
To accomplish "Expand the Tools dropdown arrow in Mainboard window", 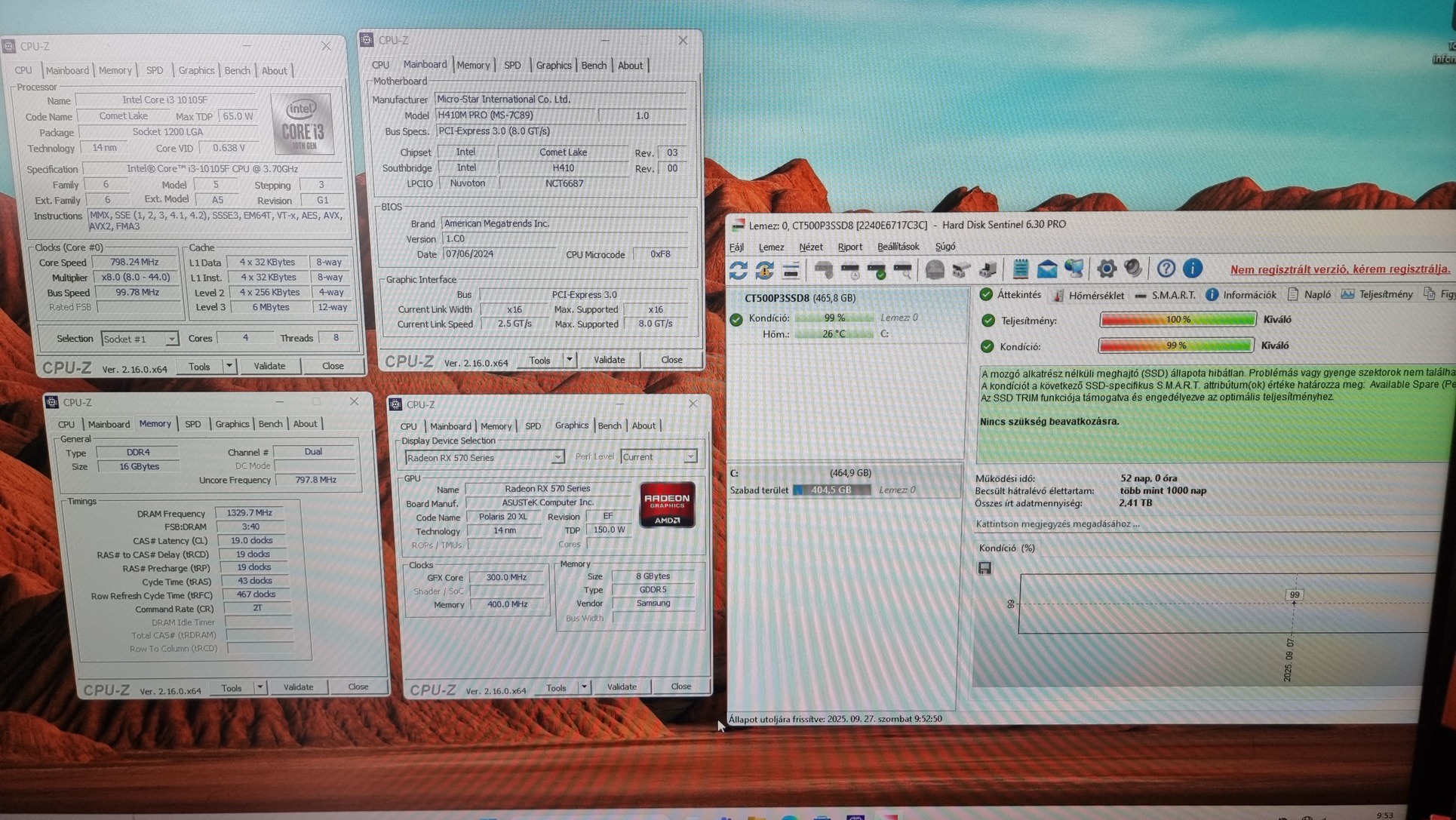I will pyautogui.click(x=570, y=360).
